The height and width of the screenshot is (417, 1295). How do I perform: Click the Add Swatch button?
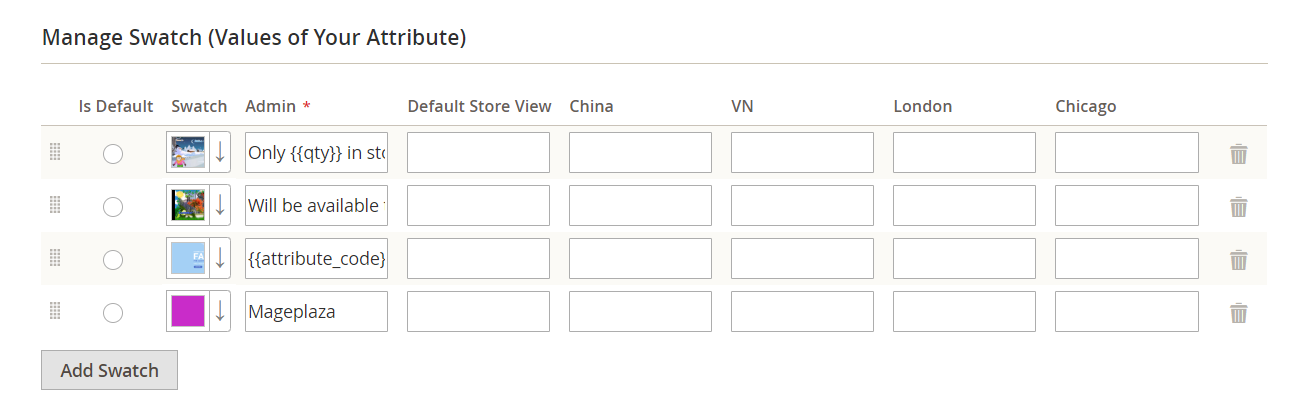(x=109, y=370)
